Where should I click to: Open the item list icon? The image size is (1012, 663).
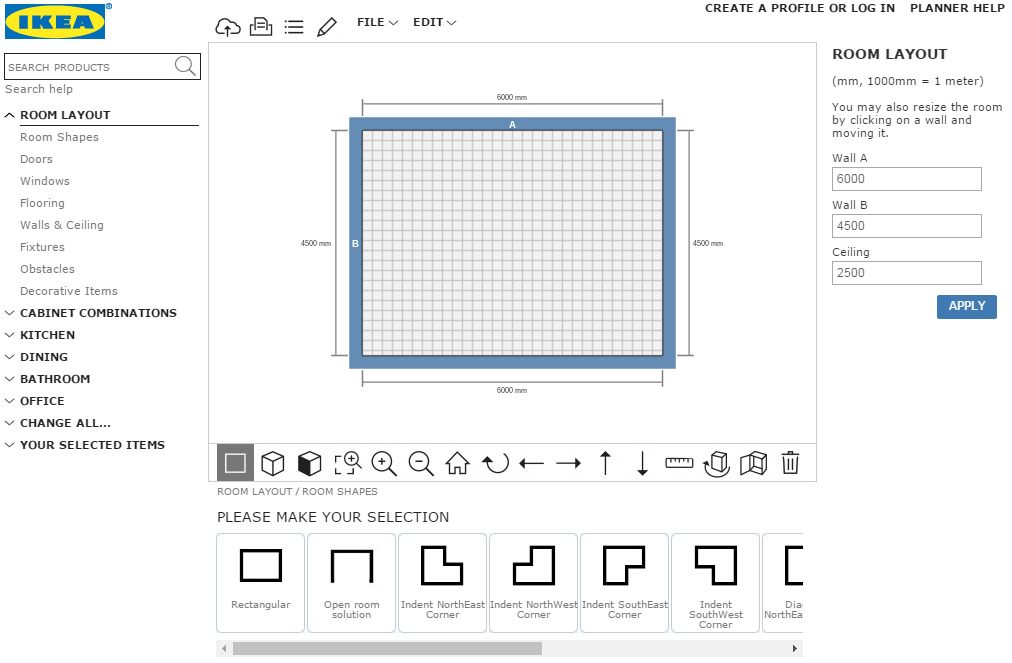coord(294,27)
